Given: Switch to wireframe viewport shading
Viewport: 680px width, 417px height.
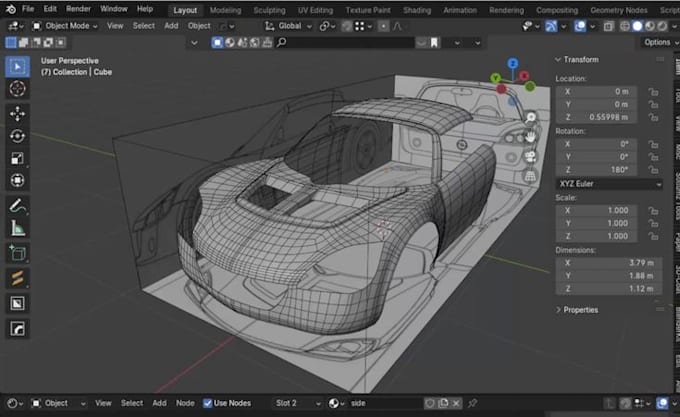Looking at the screenshot, I should click(625, 26).
